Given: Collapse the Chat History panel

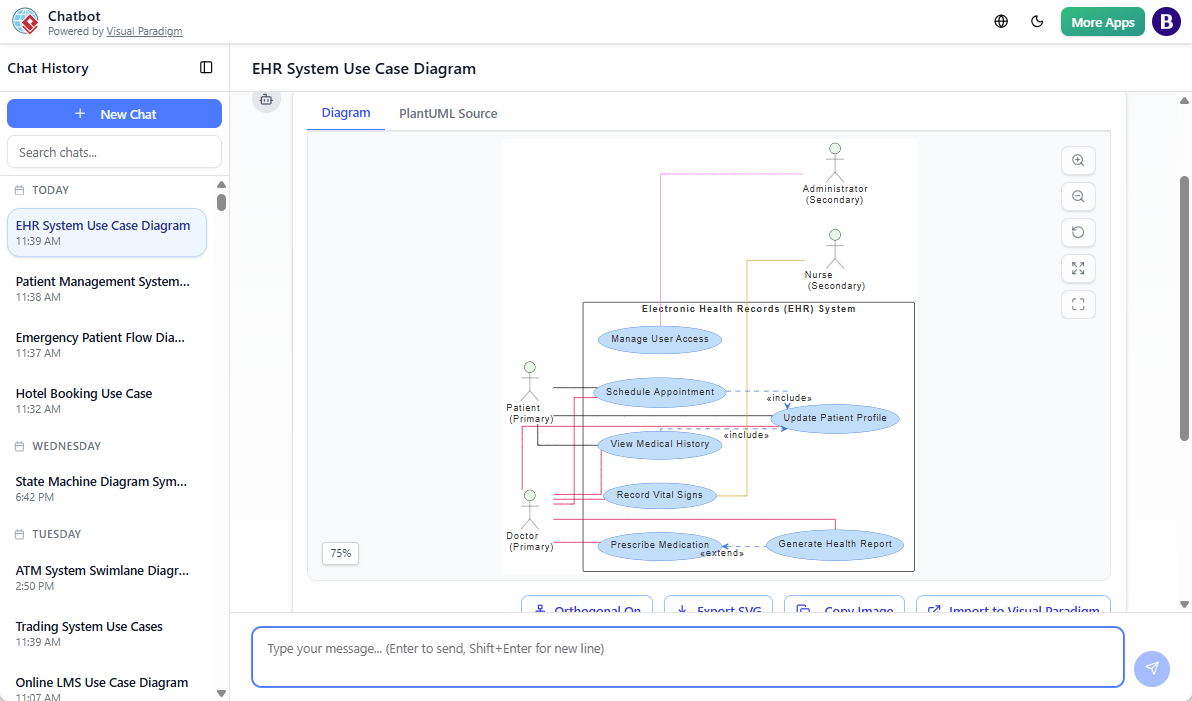Looking at the screenshot, I should click(206, 67).
